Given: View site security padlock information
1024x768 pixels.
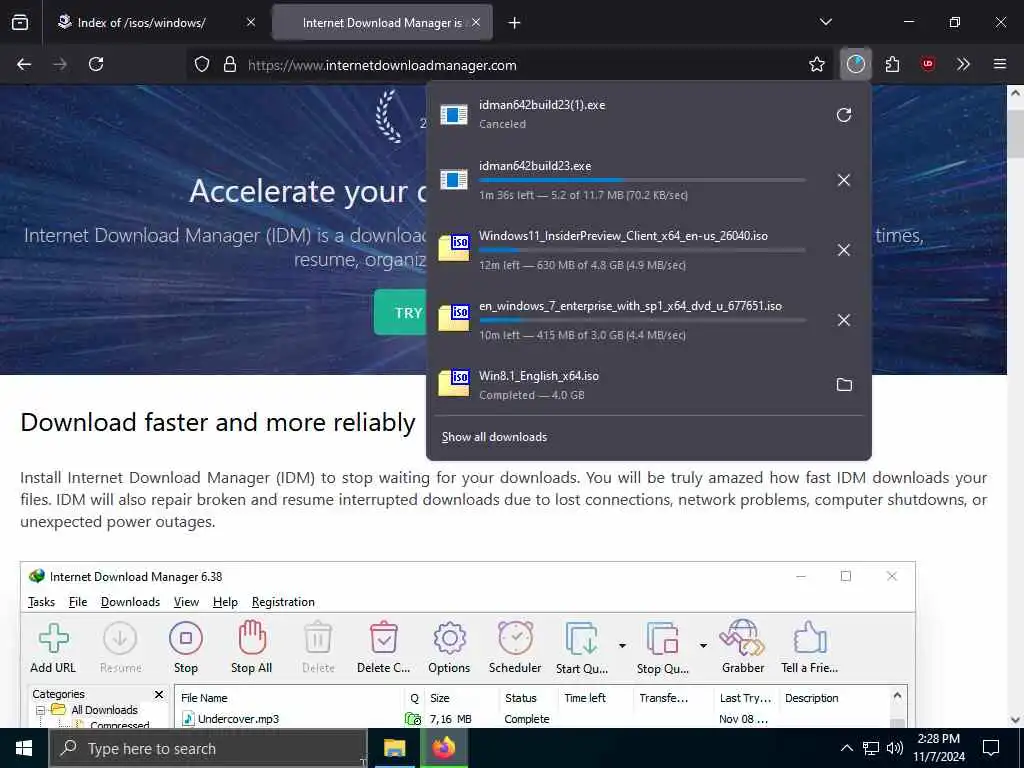Looking at the screenshot, I should point(229,65).
